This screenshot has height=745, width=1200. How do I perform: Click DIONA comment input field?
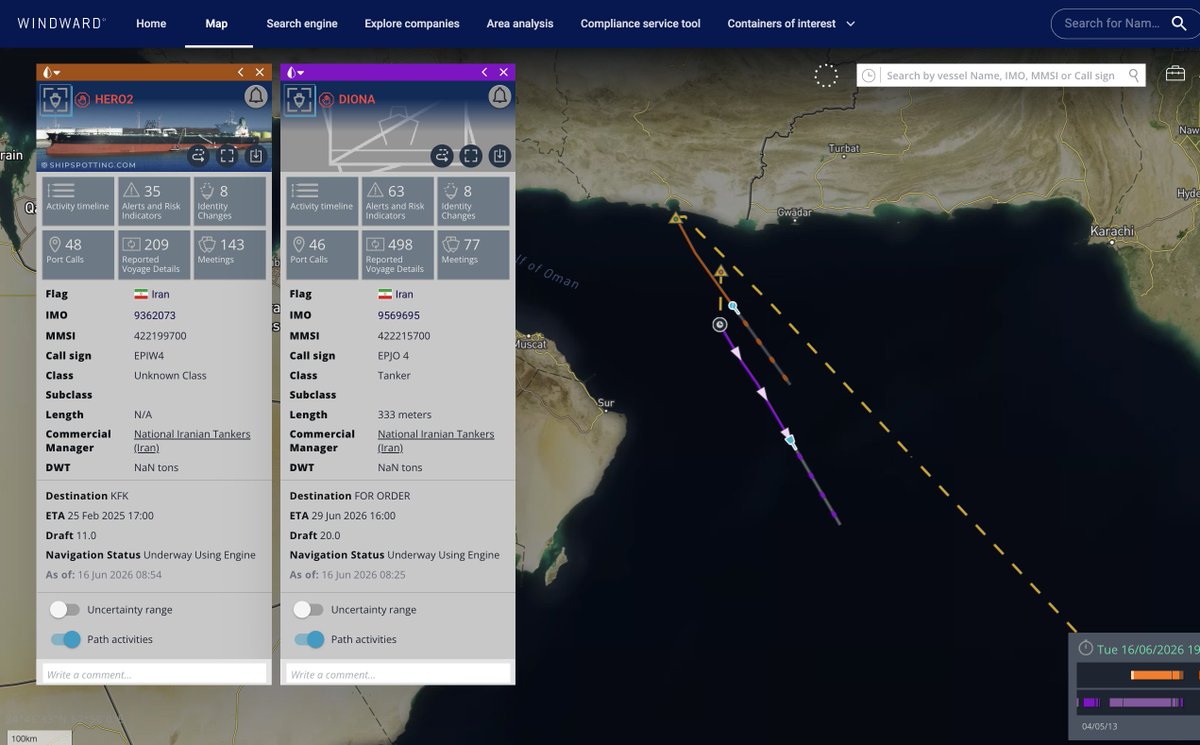[x=398, y=674]
